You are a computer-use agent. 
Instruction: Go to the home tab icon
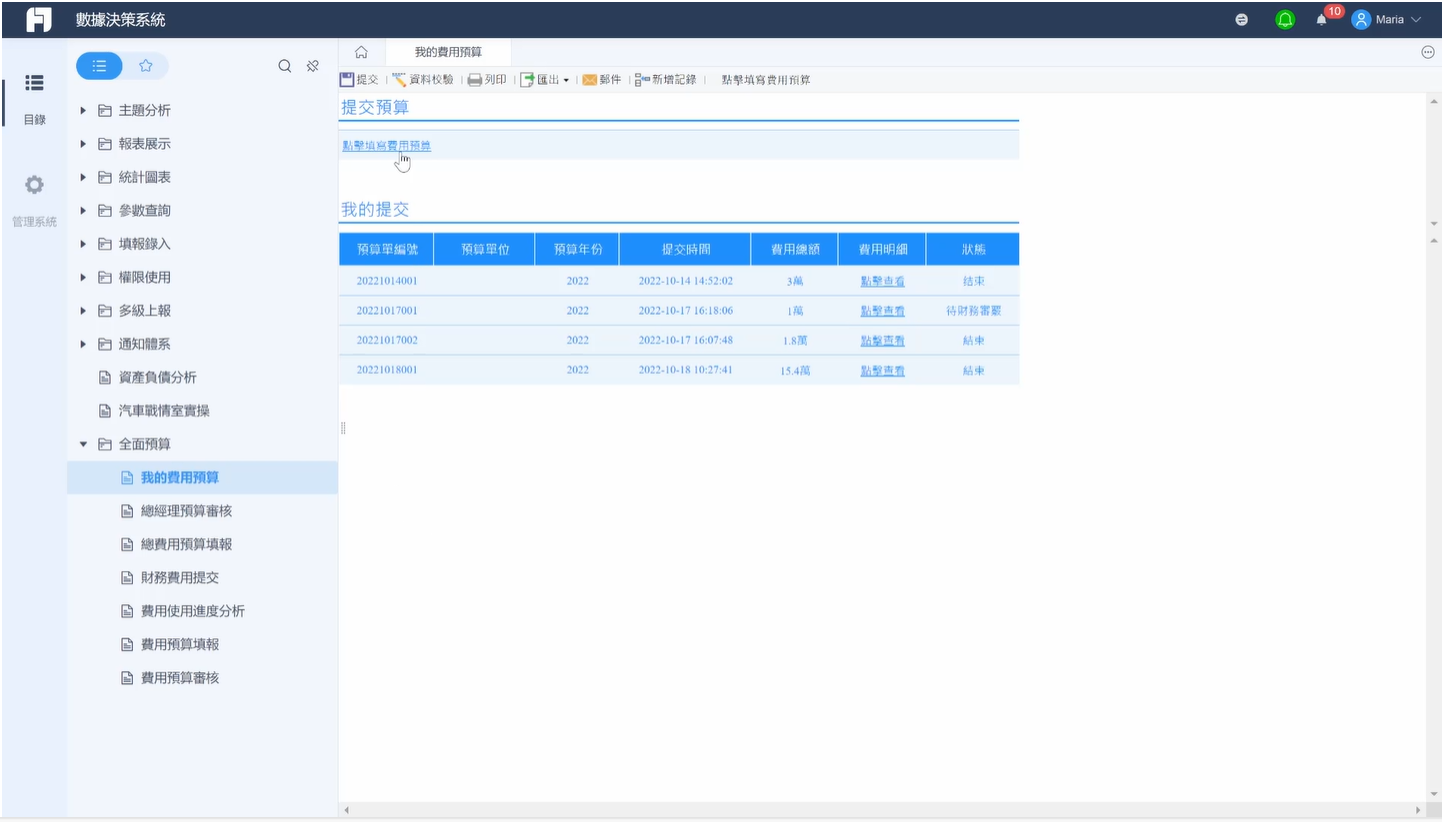(362, 52)
